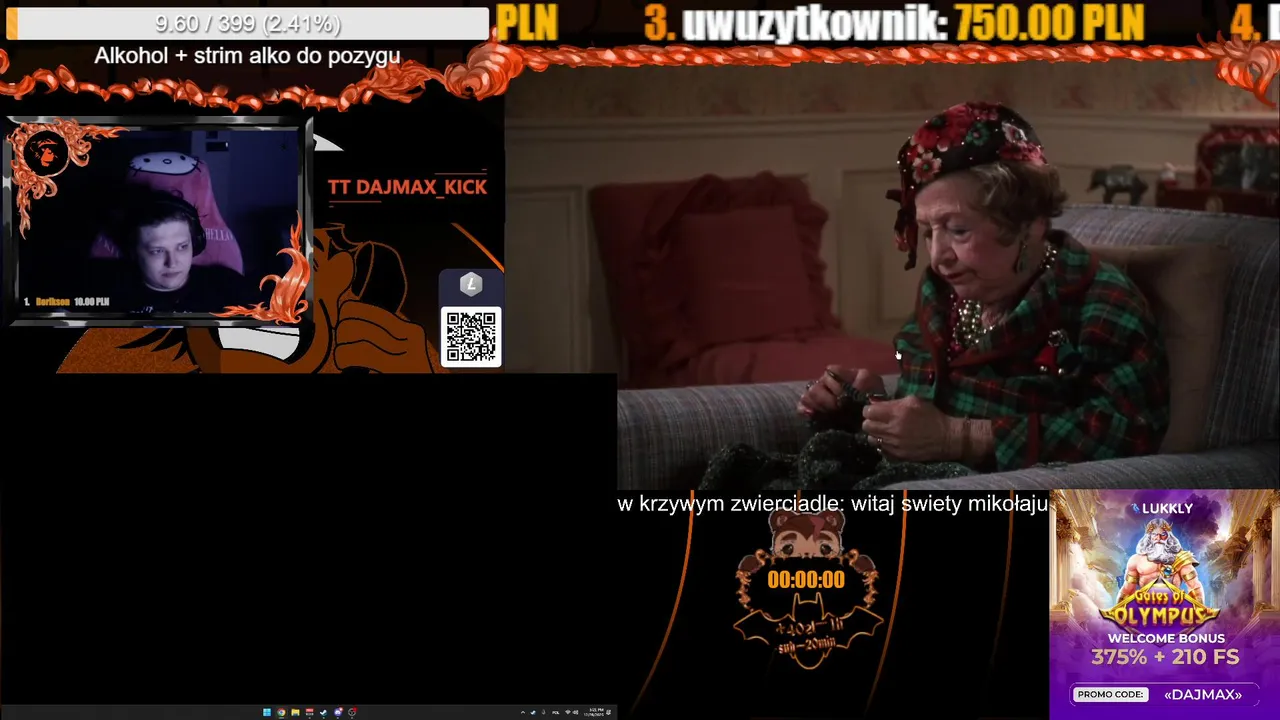Open the Steam icon in the system tray
The height and width of the screenshot is (720, 1280).
tap(533, 712)
